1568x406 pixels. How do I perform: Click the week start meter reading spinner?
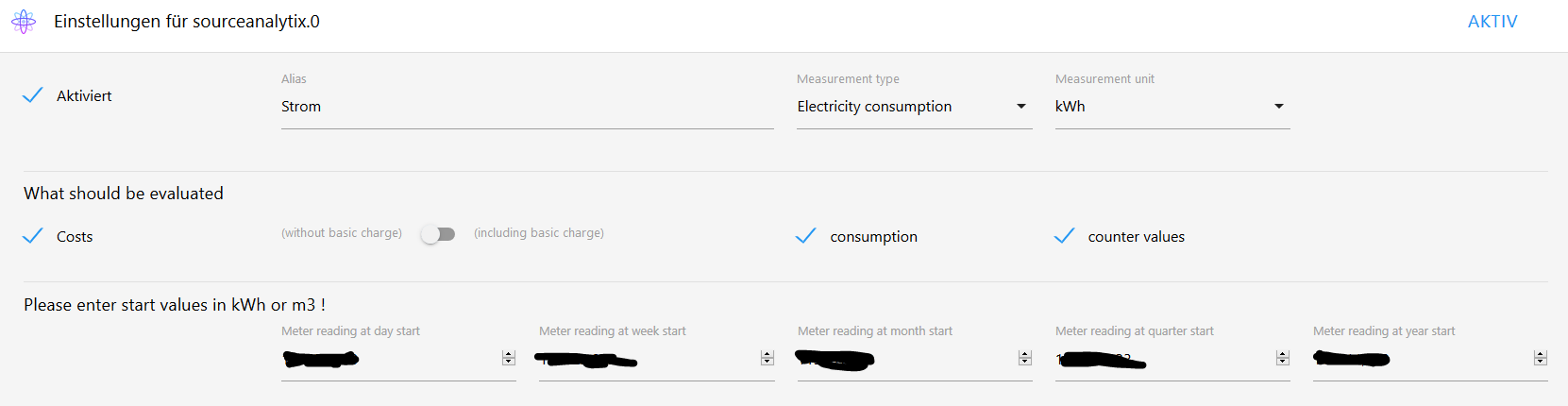(x=767, y=358)
